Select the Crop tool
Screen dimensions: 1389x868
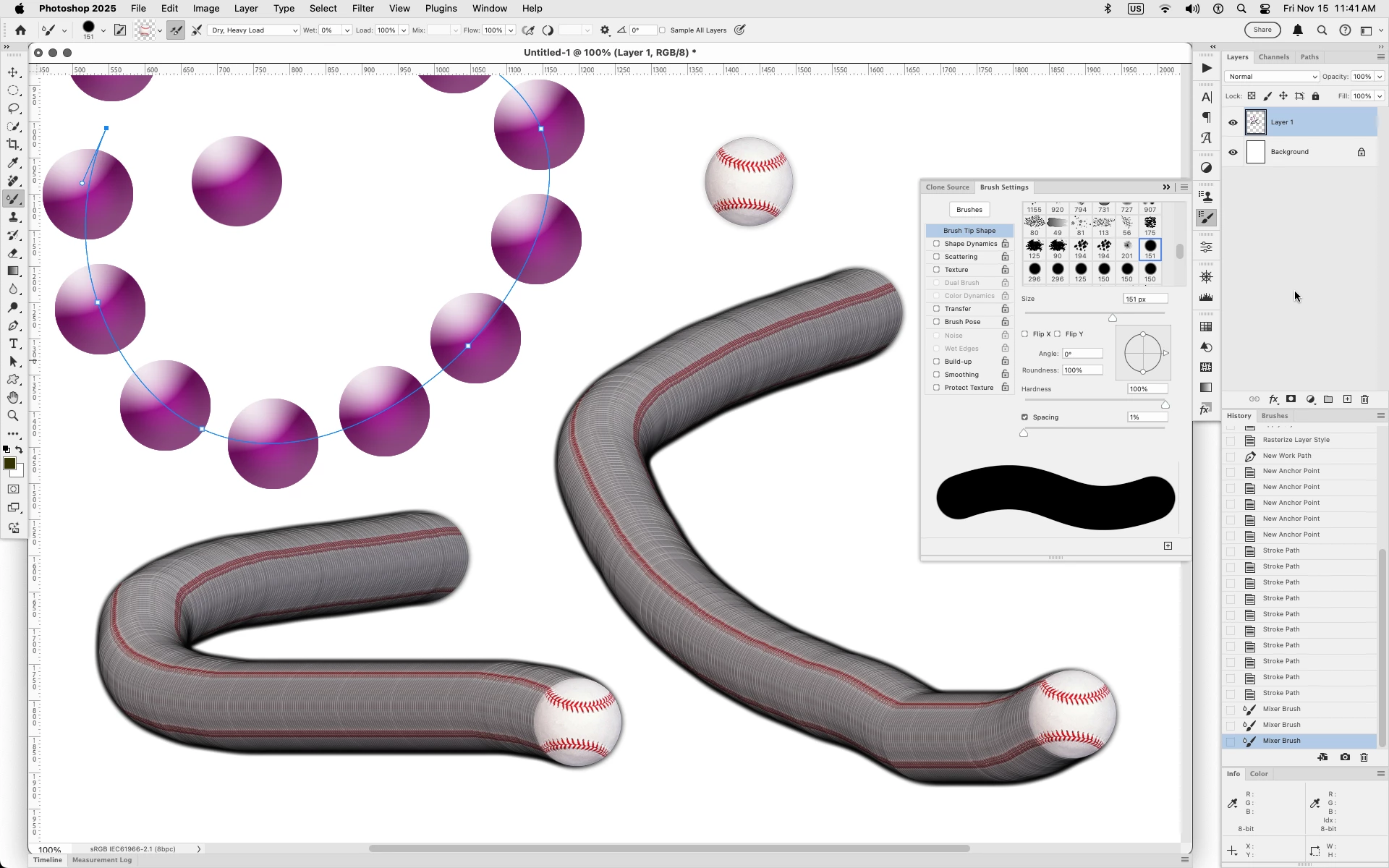coord(13,145)
